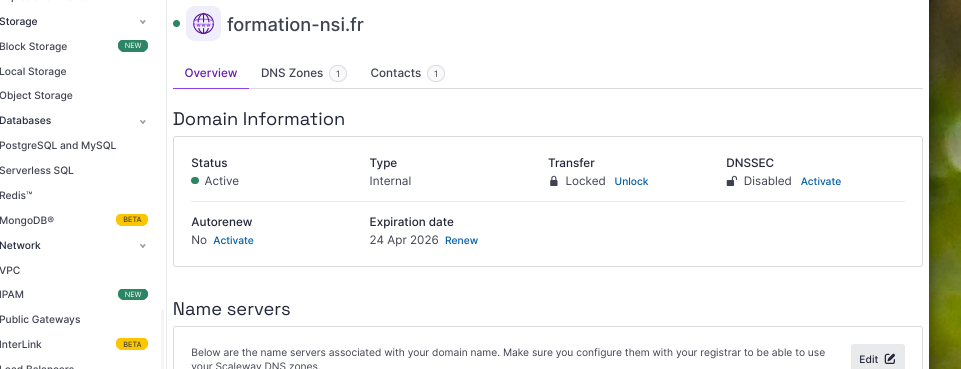Open MongoDB in the sidebar

pos(27,221)
